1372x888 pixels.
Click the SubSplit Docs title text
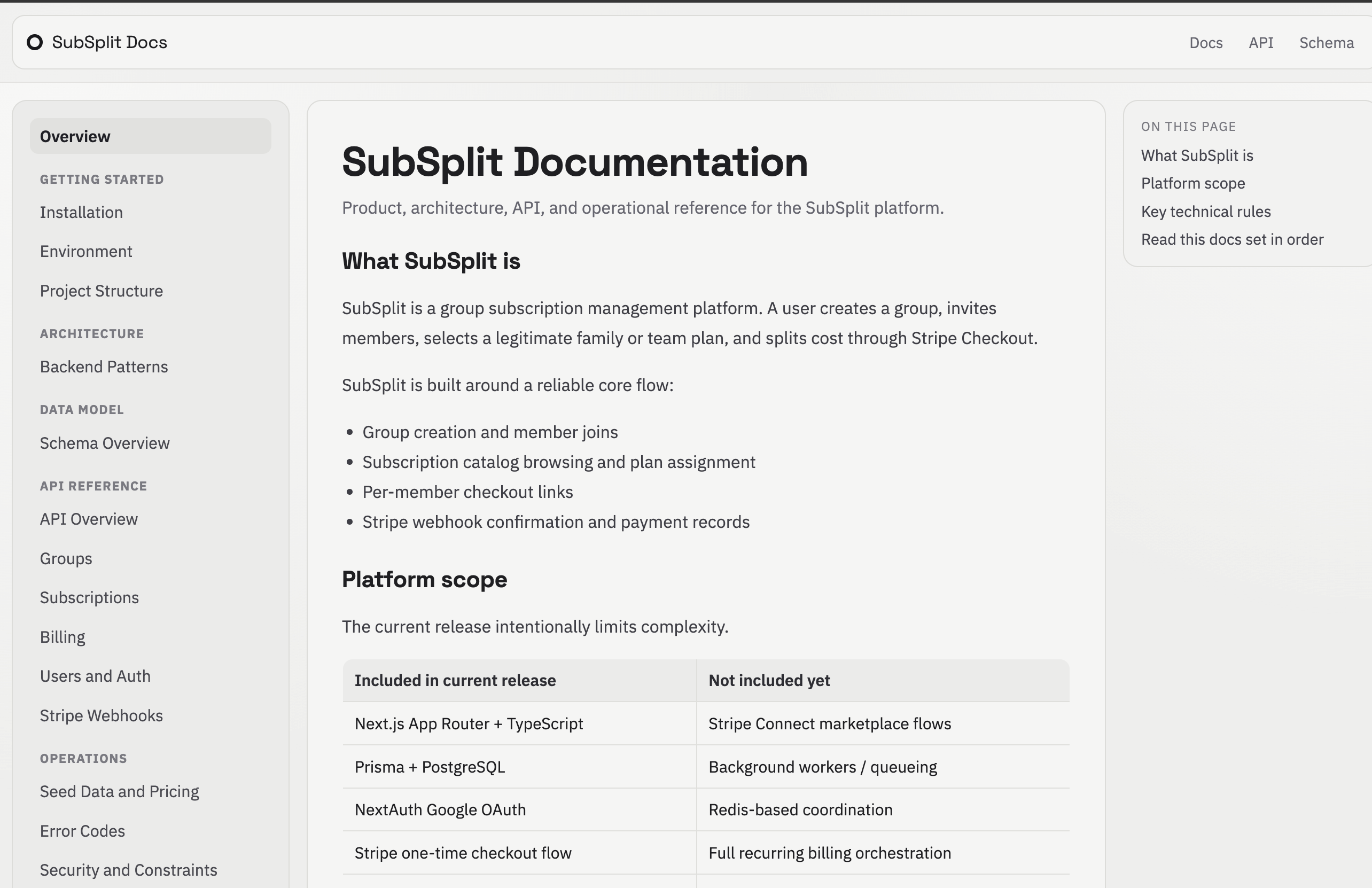click(110, 42)
